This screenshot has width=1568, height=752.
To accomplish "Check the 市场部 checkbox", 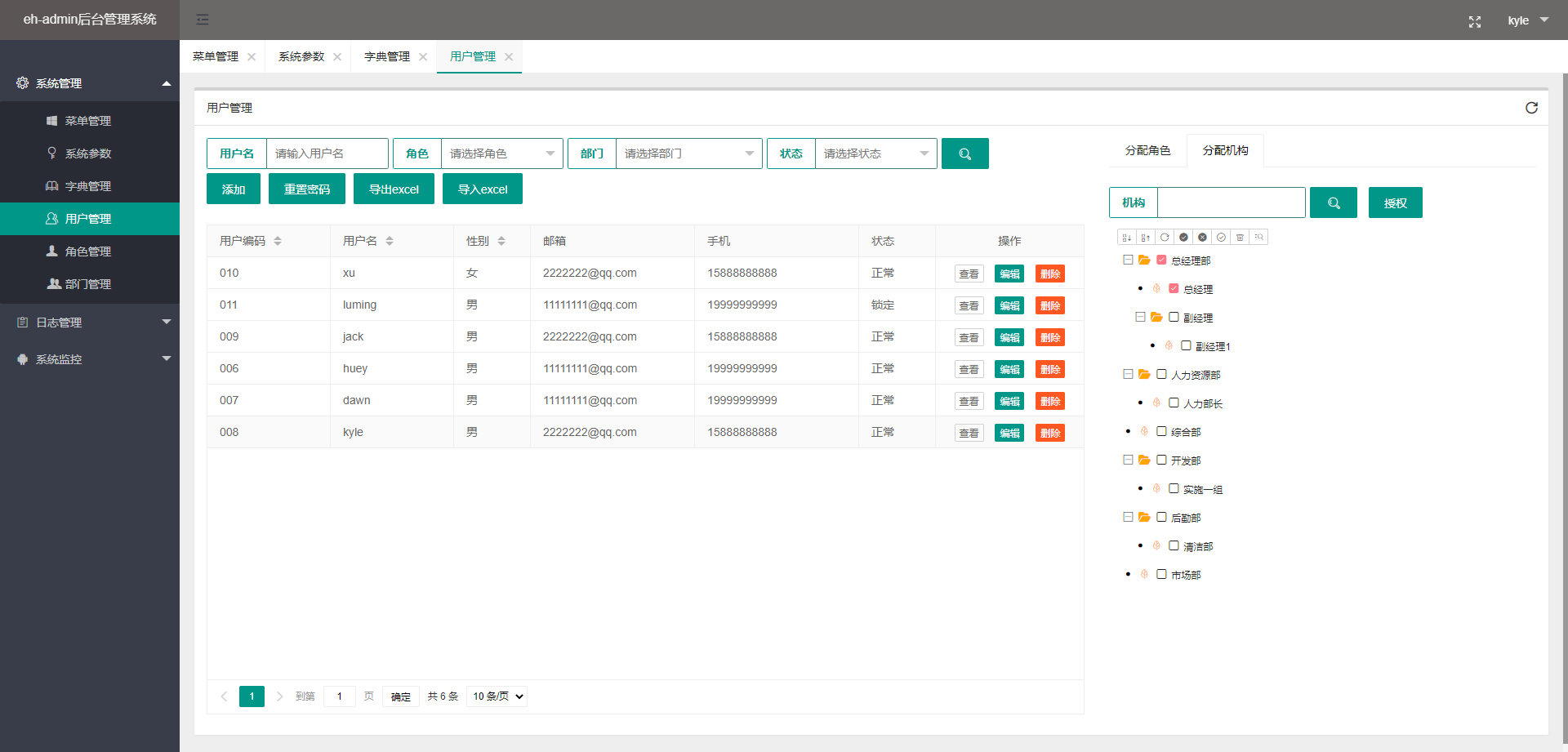I will (1161, 575).
